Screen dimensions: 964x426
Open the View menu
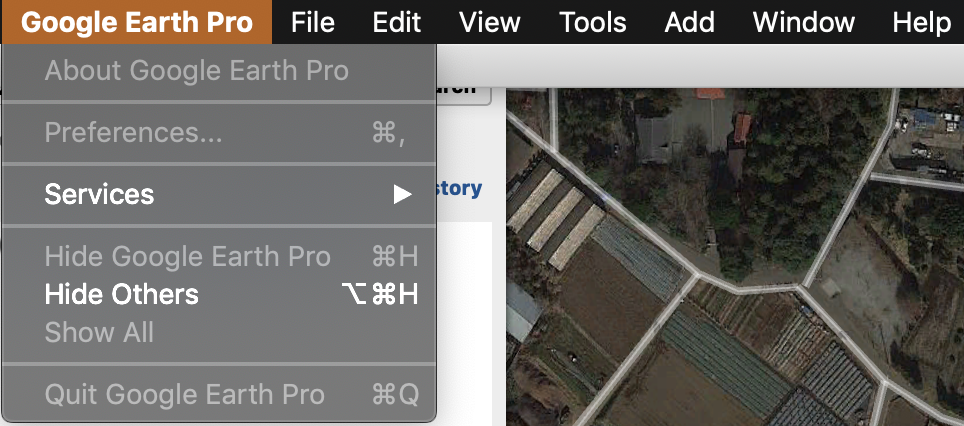tap(489, 23)
